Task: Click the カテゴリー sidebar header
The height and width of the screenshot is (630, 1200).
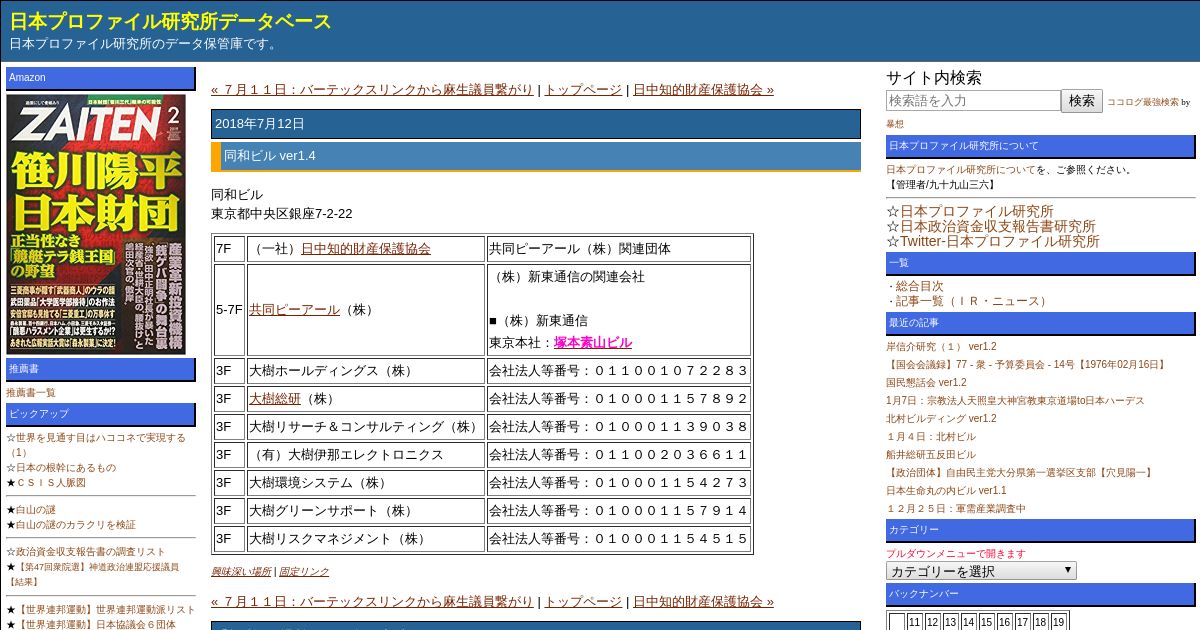Action: [1040, 530]
